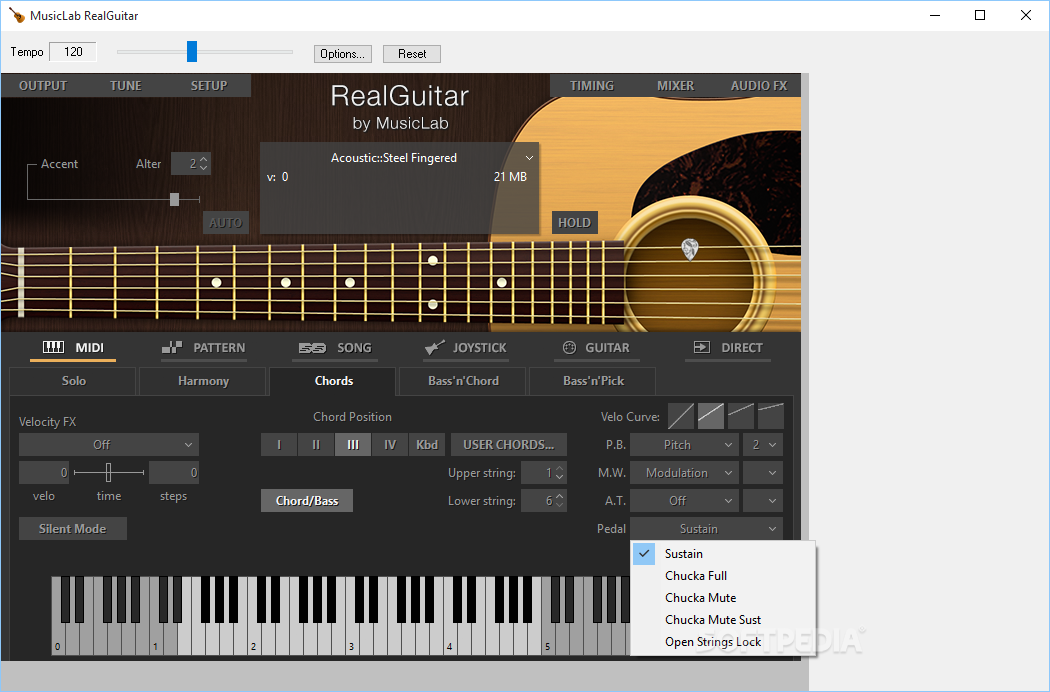
Task: Switch to the DIRECT tab
Action: click(x=728, y=348)
